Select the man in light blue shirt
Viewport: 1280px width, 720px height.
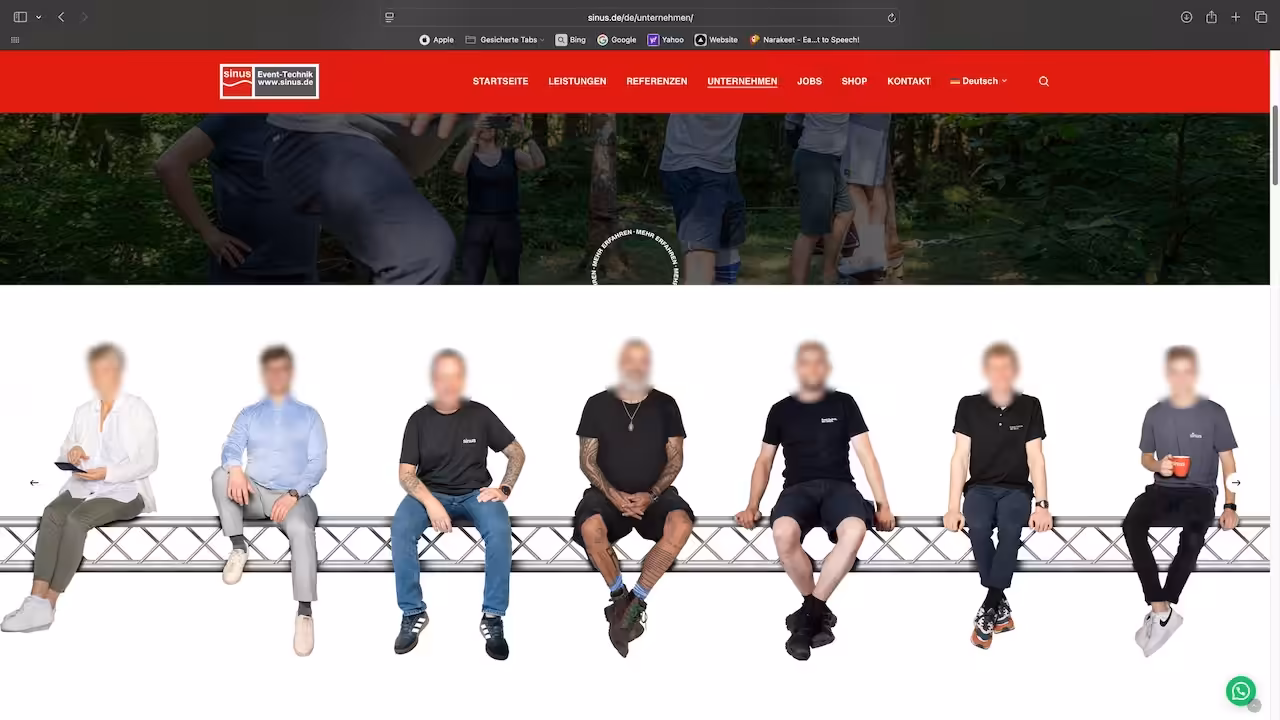tap(270, 500)
